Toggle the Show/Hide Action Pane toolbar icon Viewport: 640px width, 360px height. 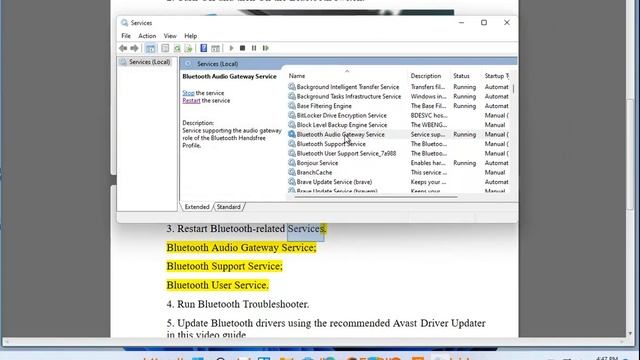click(215, 48)
